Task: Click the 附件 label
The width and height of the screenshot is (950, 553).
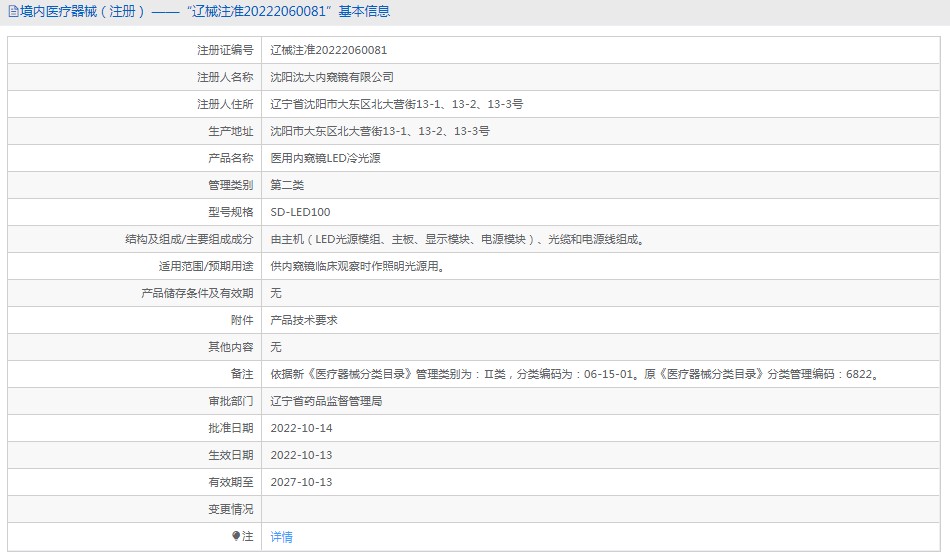Action: click(x=242, y=320)
